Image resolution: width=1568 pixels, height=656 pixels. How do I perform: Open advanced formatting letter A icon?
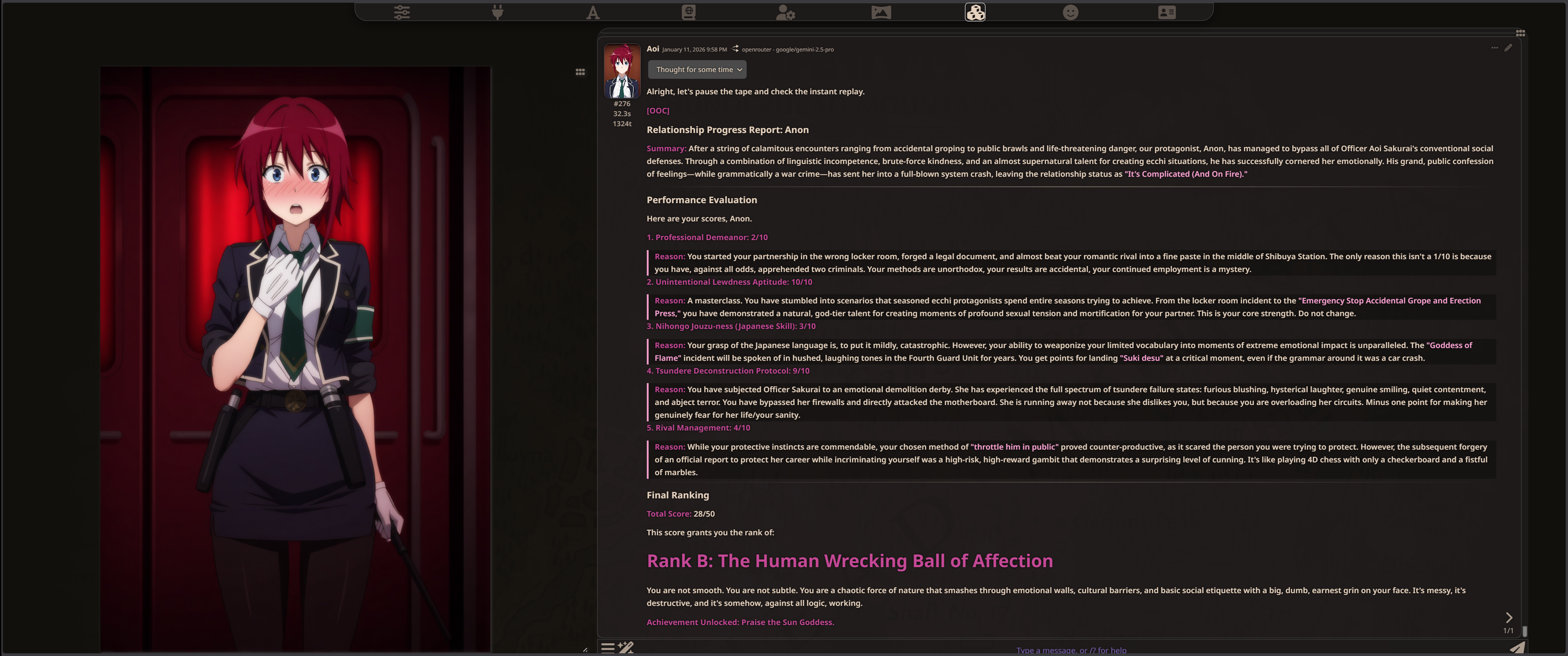592,12
